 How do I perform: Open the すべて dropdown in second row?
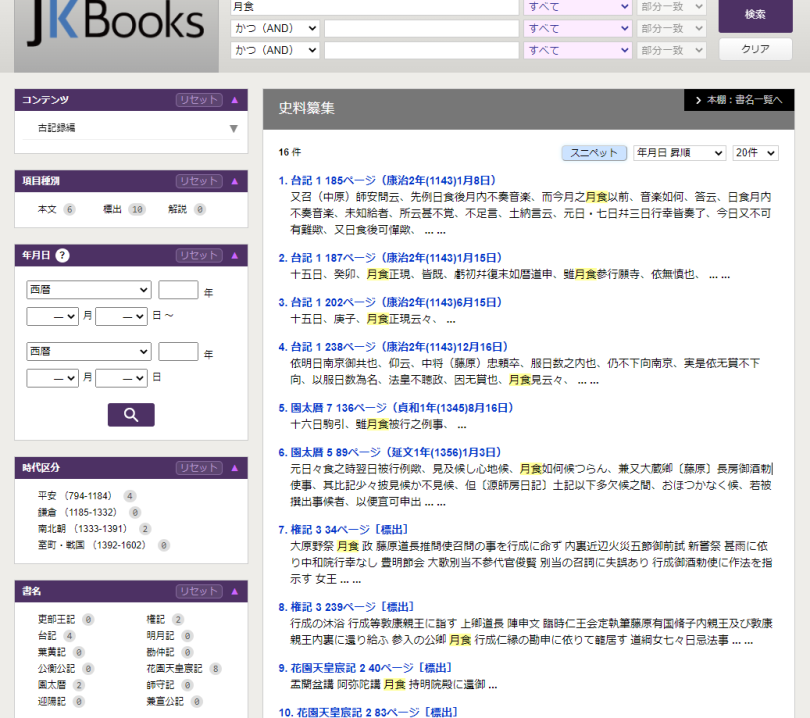(x=578, y=28)
